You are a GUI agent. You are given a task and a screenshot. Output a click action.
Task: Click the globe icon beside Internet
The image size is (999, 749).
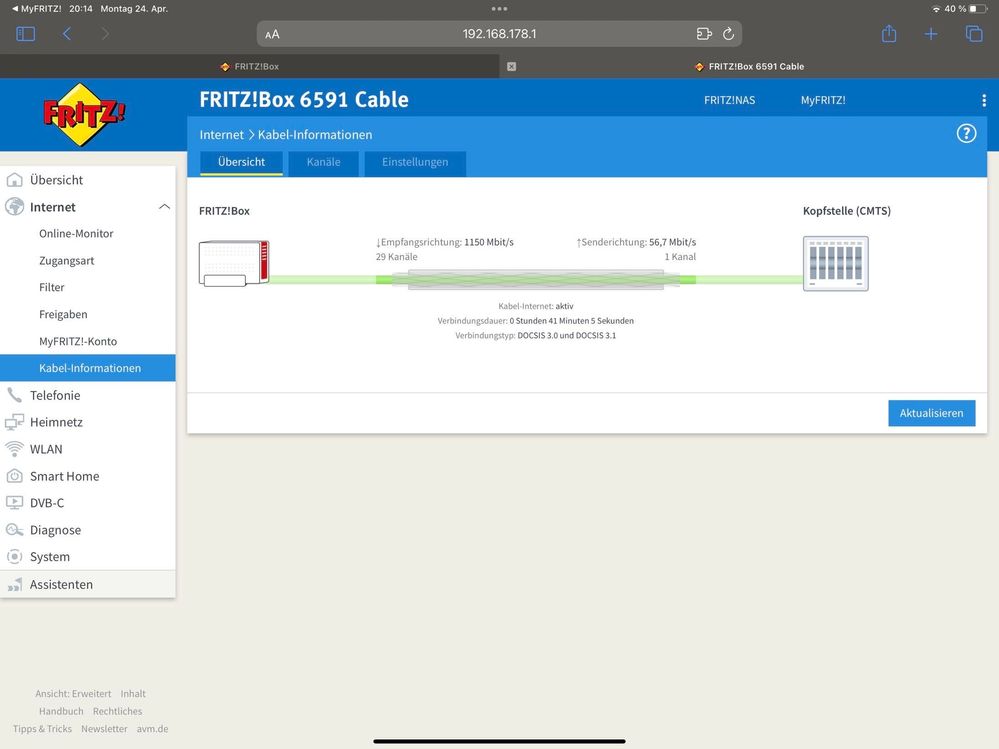click(14, 207)
